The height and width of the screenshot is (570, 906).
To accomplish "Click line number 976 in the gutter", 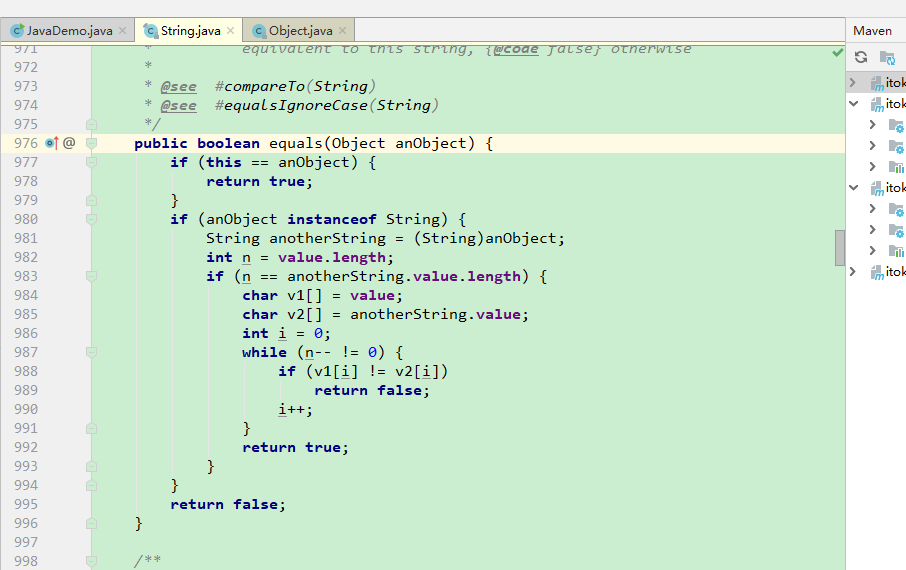I will (x=26, y=143).
